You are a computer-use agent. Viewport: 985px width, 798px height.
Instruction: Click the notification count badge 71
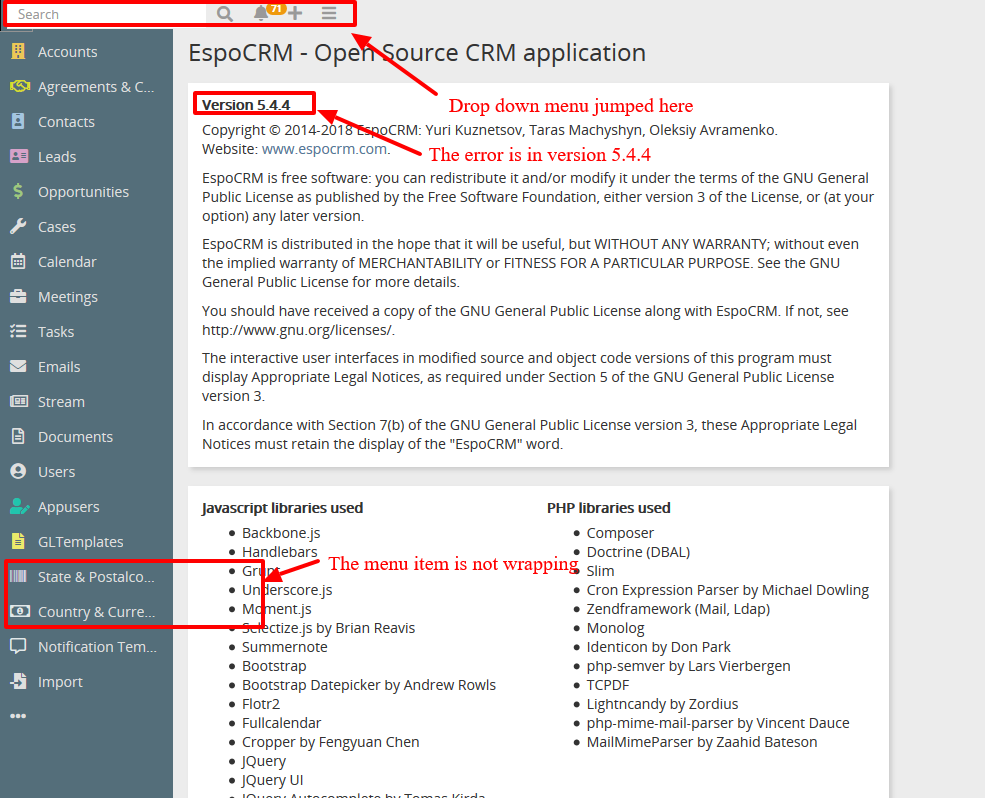(x=276, y=8)
